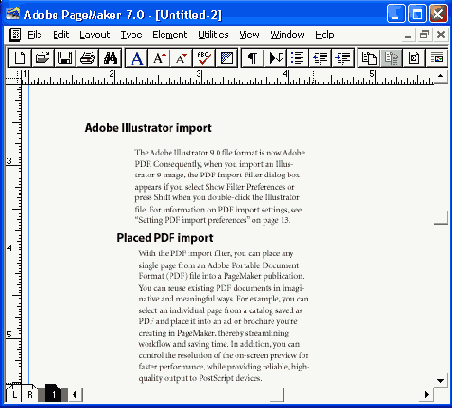Select the right master page R icon

[x=30, y=394]
